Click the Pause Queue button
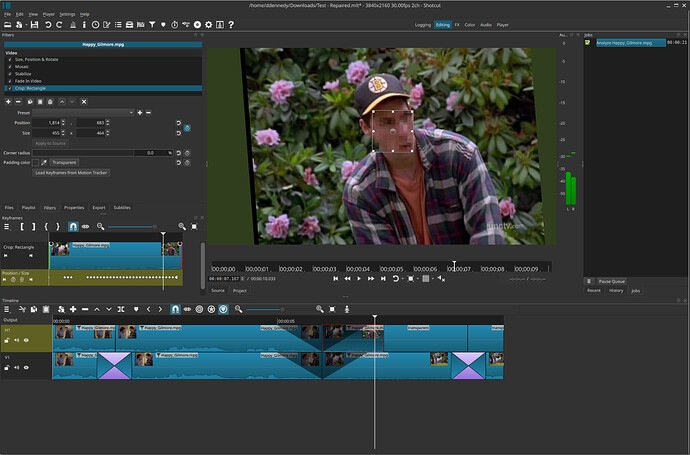This screenshot has width=690, height=455. (x=612, y=281)
